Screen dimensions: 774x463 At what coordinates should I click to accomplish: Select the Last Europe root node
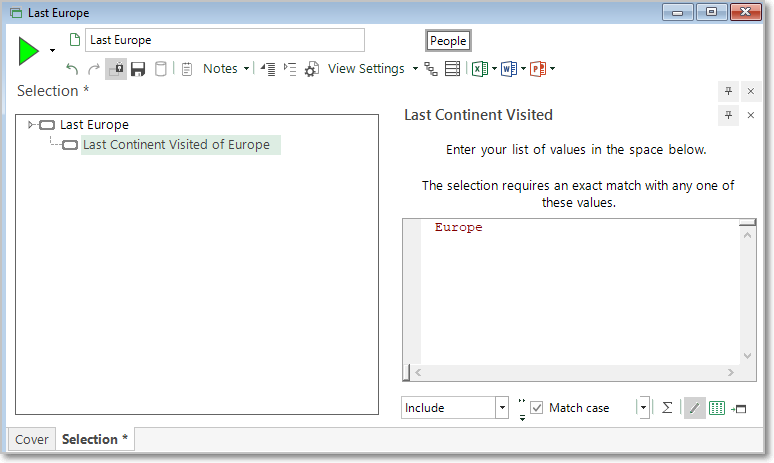(x=94, y=124)
